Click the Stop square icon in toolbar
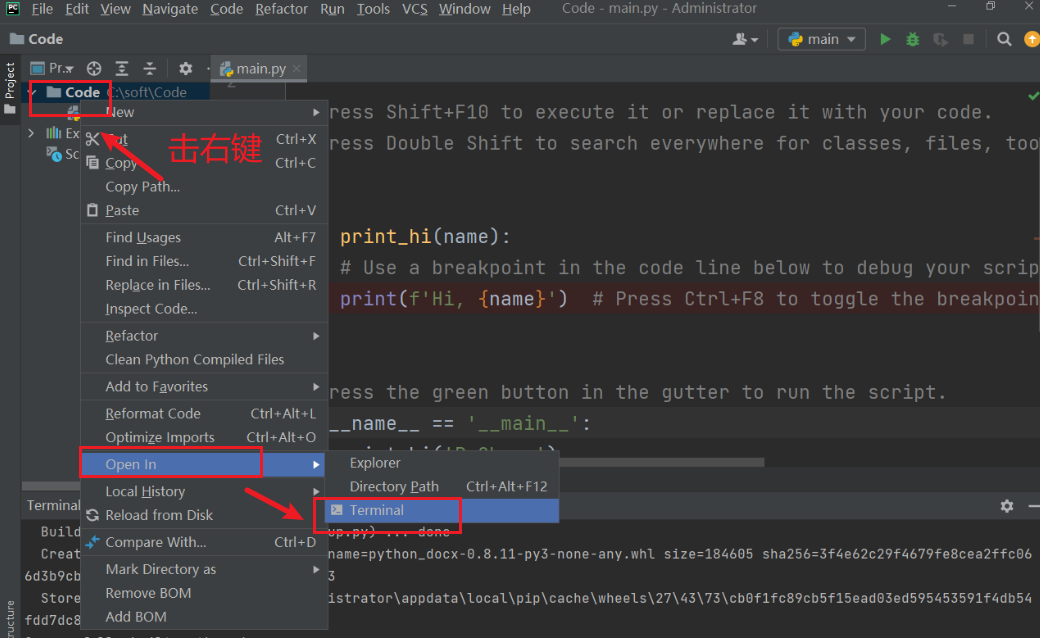The image size is (1040, 638). click(968, 39)
